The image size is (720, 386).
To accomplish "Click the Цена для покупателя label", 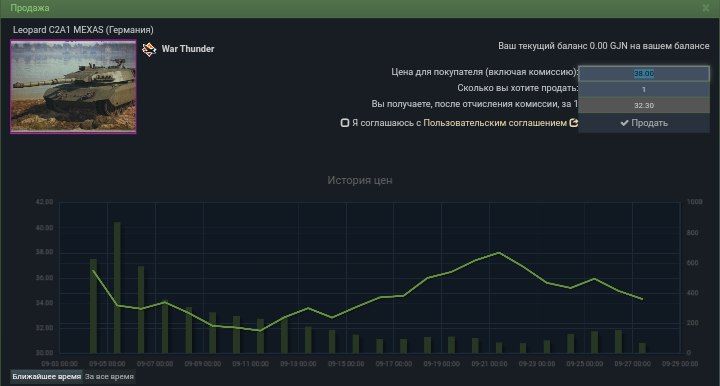I will (485, 72).
